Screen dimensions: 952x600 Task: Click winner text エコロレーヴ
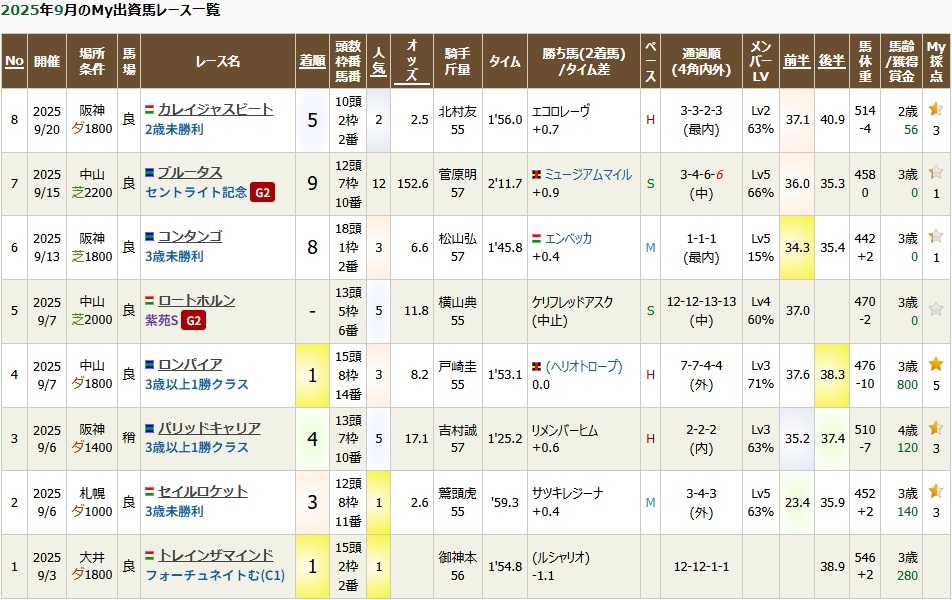560,111
